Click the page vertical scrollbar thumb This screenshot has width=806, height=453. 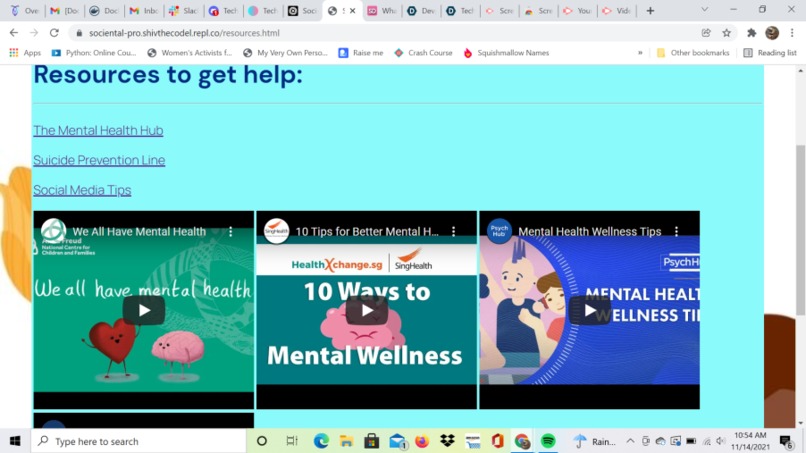pos(800,229)
